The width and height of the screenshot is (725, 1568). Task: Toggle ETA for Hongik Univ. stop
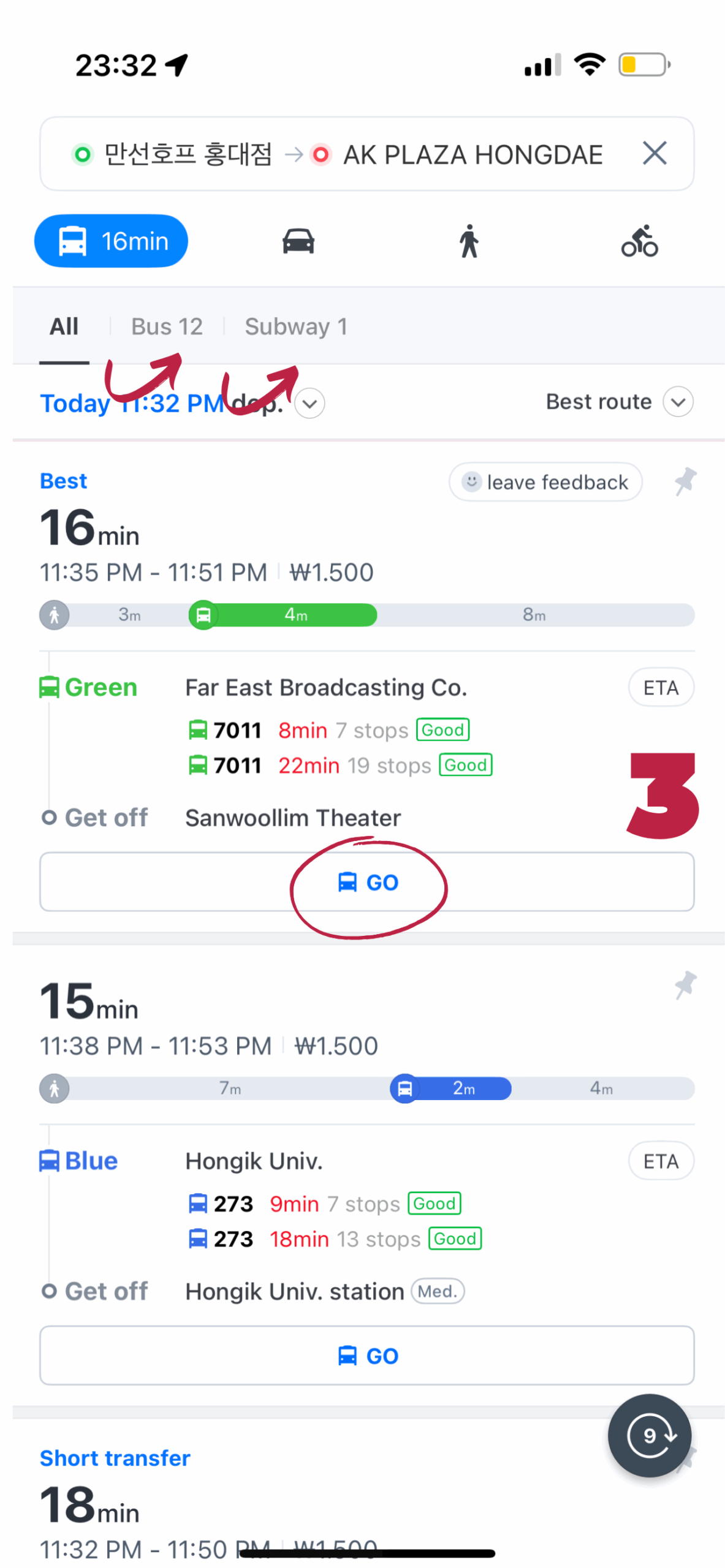[x=661, y=1160]
